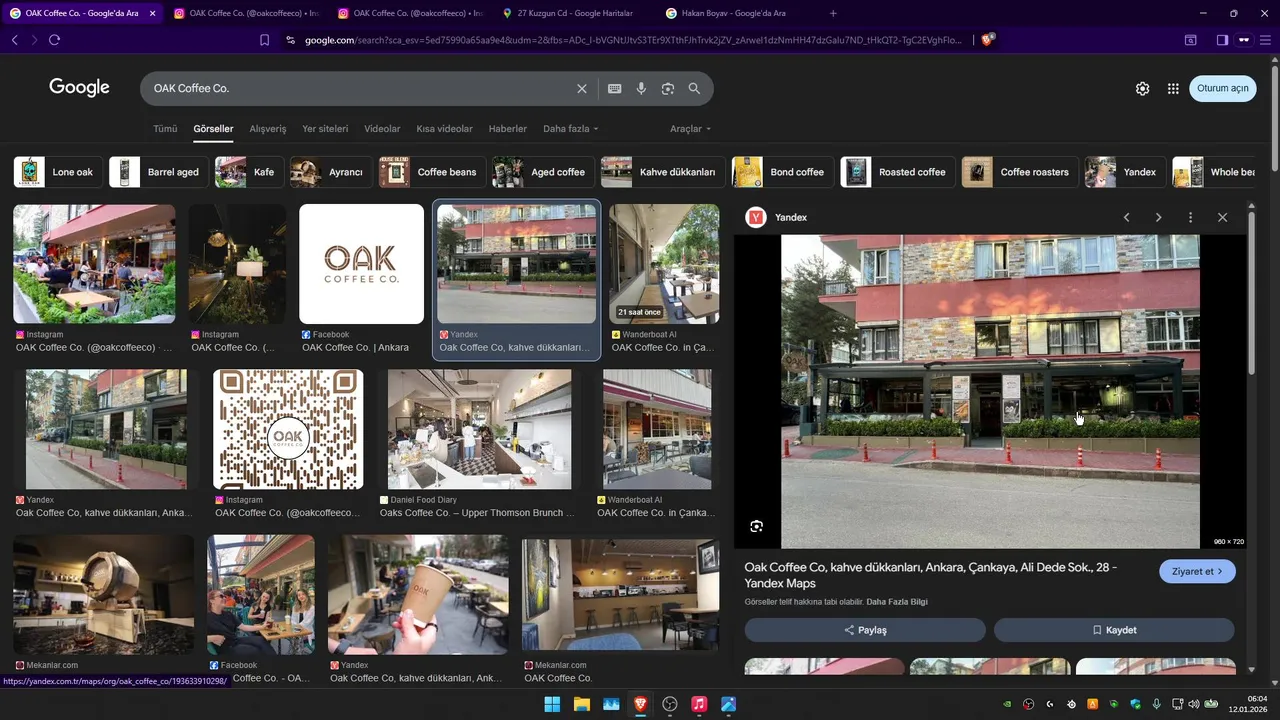1280x720 pixels.
Task: Click the NVIDIA tray icon
Action: coord(1007,704)
